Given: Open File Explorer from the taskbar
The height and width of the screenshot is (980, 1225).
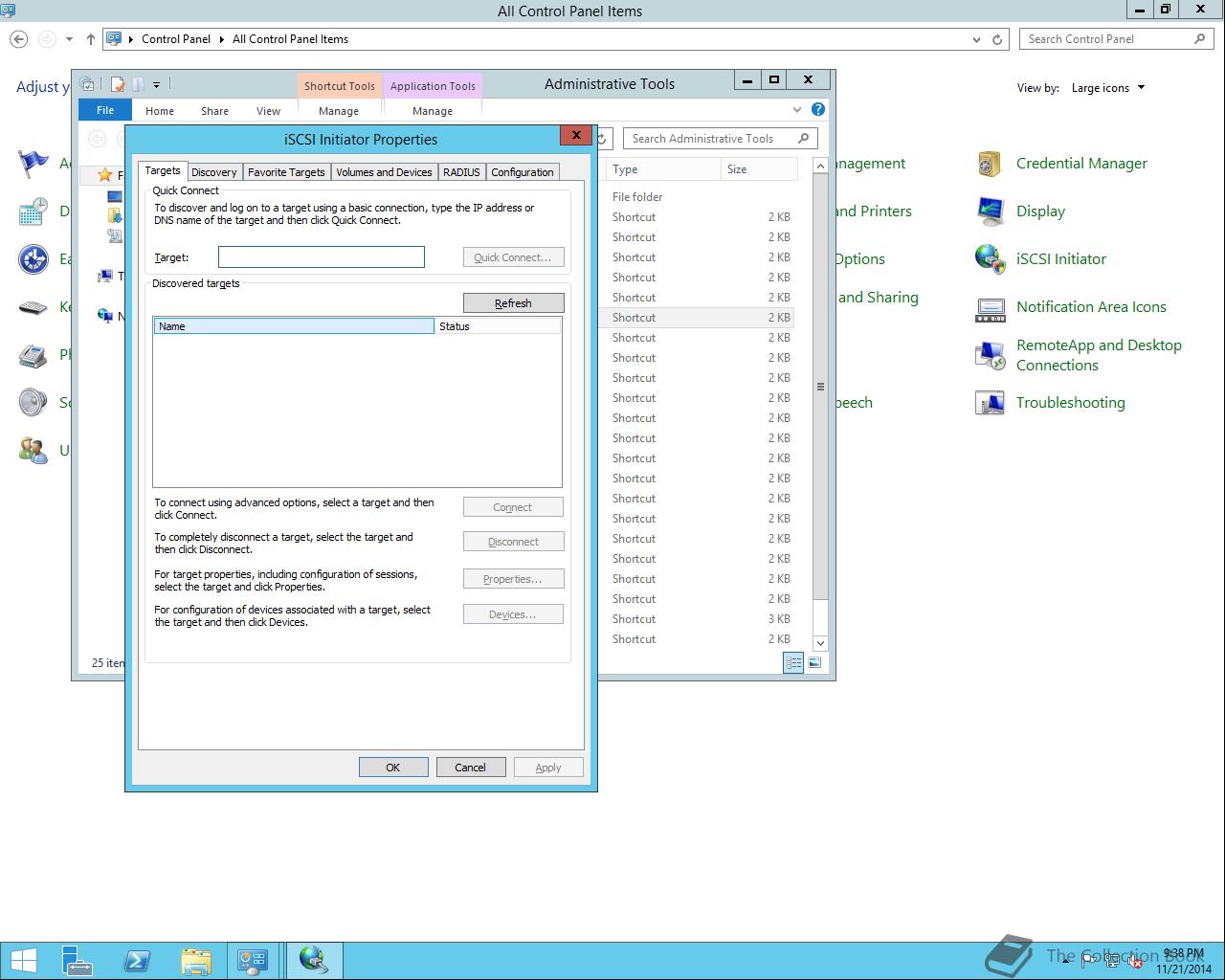Looking at the screenshot, I should (x=195, y=960).
